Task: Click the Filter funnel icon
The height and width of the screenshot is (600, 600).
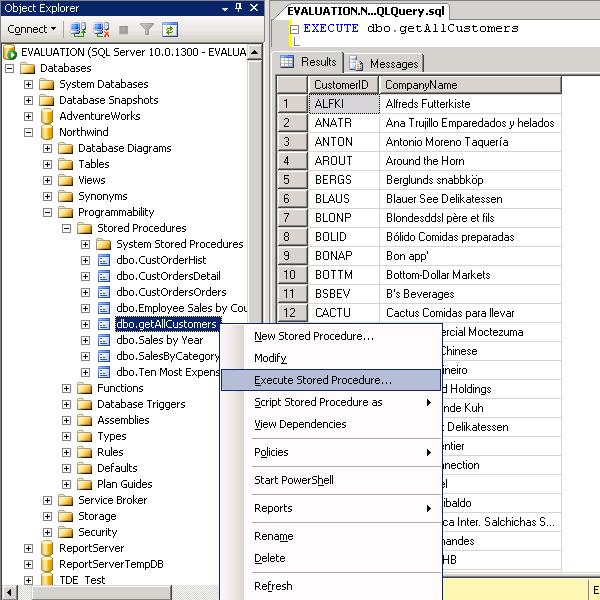Action: coord(146,29)
